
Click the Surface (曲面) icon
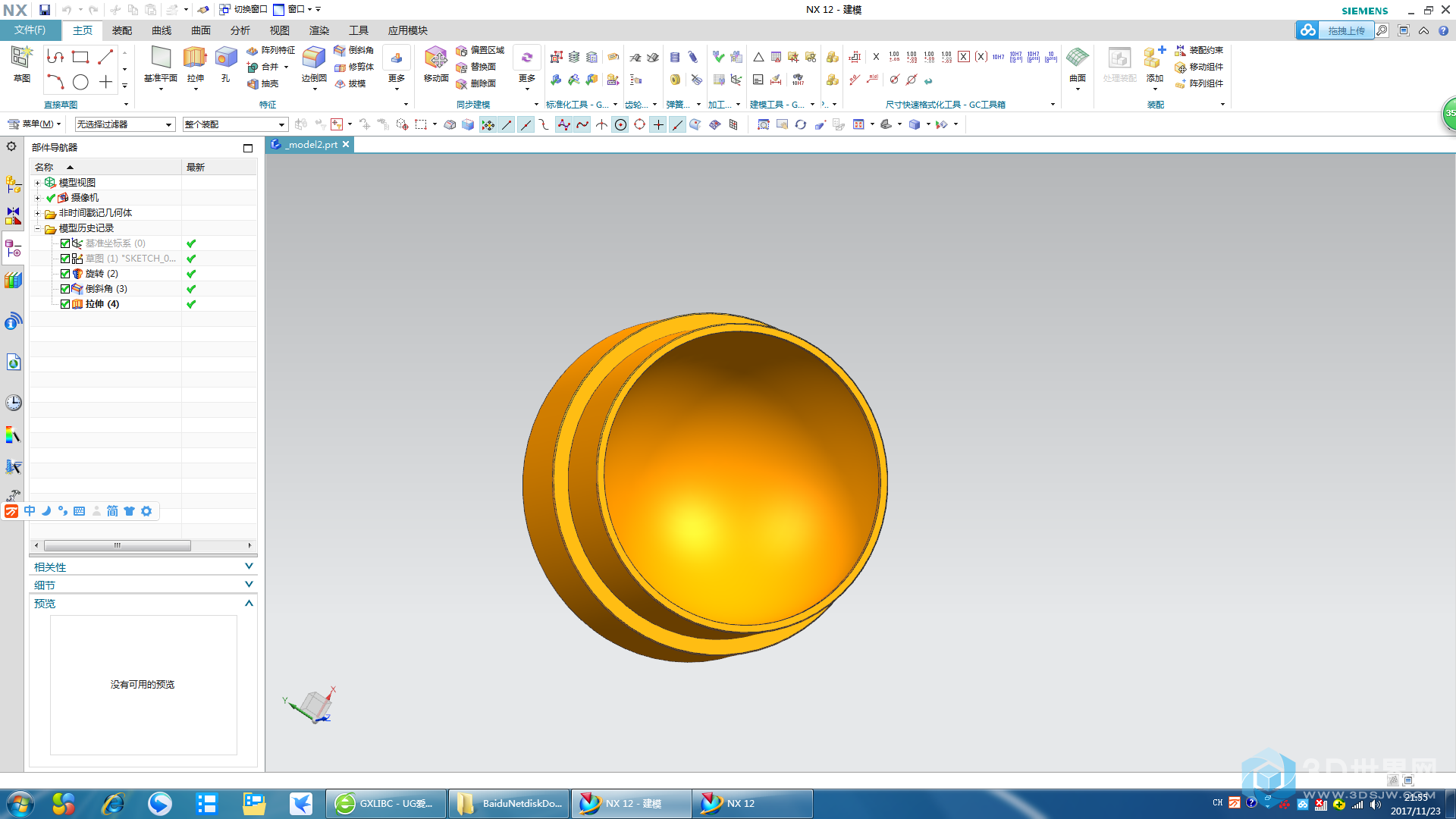[x=1078, y=58]
